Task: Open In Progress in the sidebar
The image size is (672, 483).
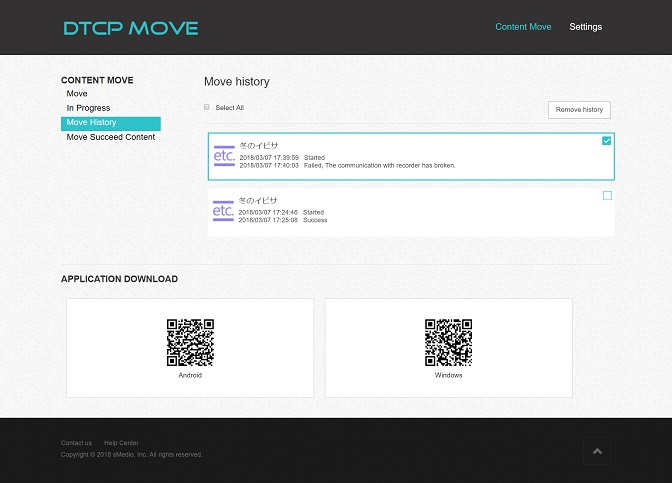Action: [88, 108]
